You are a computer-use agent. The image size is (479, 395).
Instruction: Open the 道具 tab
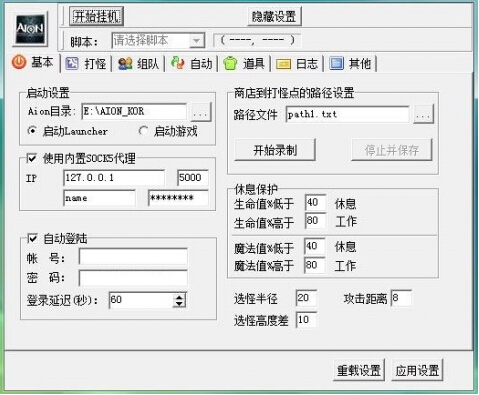pos(245,63)
